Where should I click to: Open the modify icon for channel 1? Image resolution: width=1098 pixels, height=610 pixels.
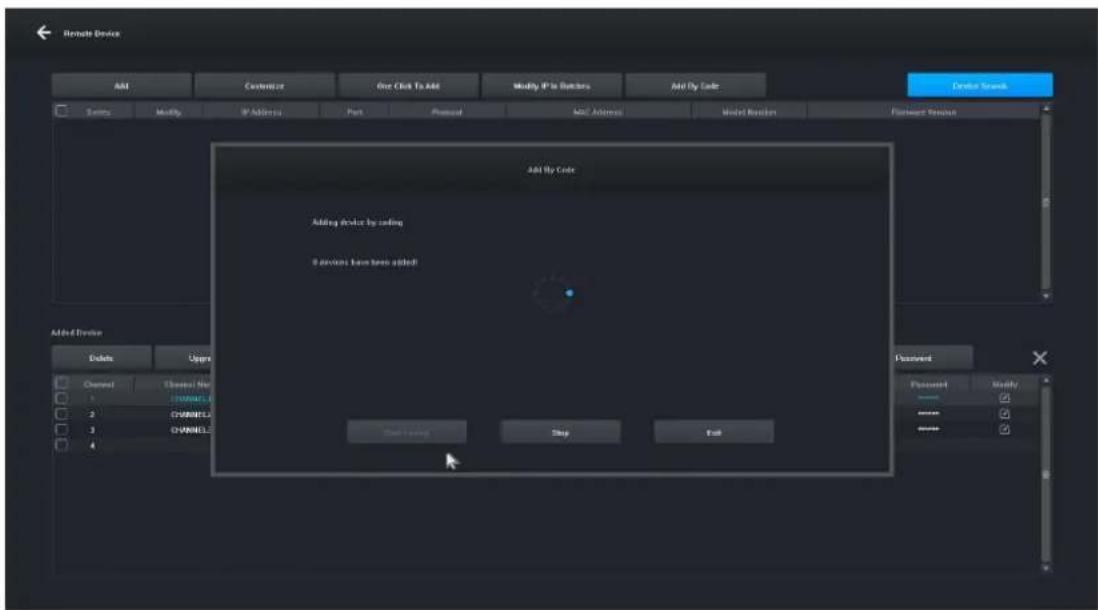pos(1004,398)
